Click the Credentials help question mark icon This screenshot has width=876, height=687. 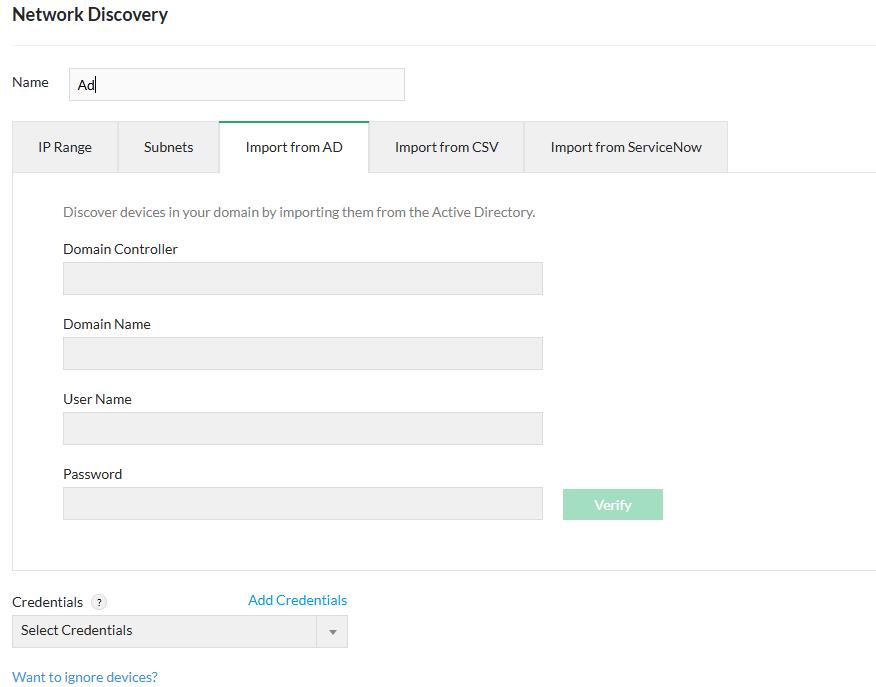click(x=99, y=602)
